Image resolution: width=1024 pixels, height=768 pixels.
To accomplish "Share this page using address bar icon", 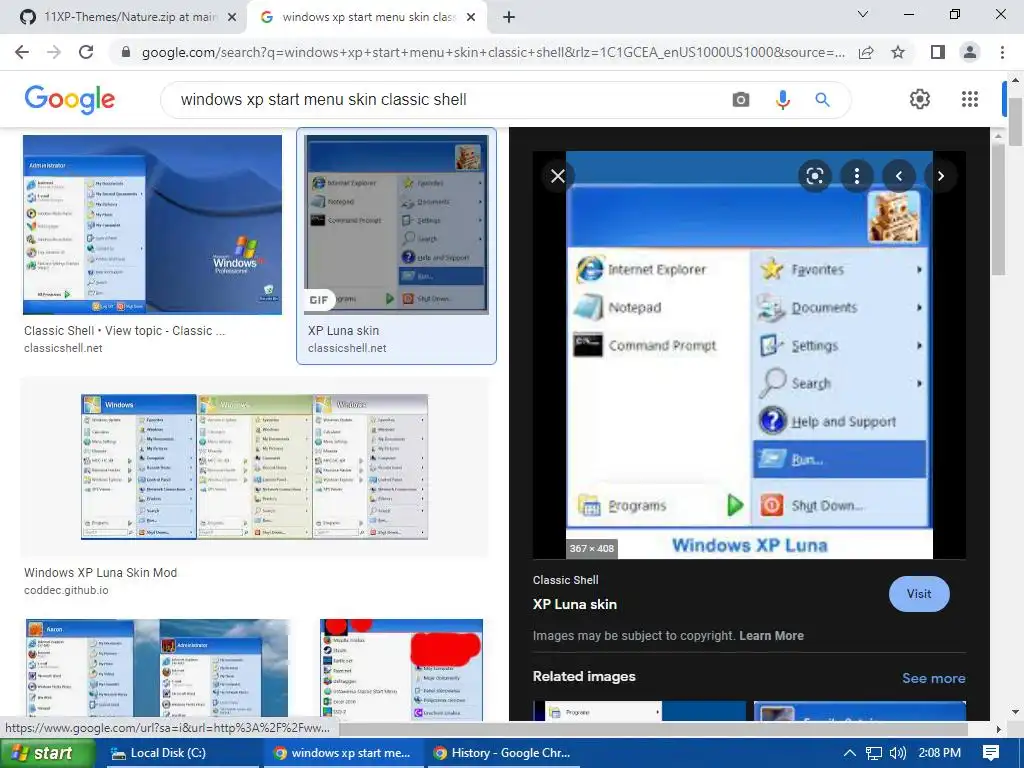I will (x=866, y=52).
